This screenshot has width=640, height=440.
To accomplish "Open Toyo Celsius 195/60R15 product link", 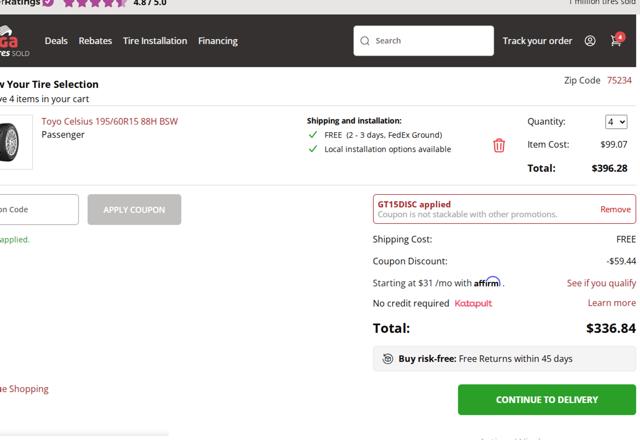I will (109, 121).
